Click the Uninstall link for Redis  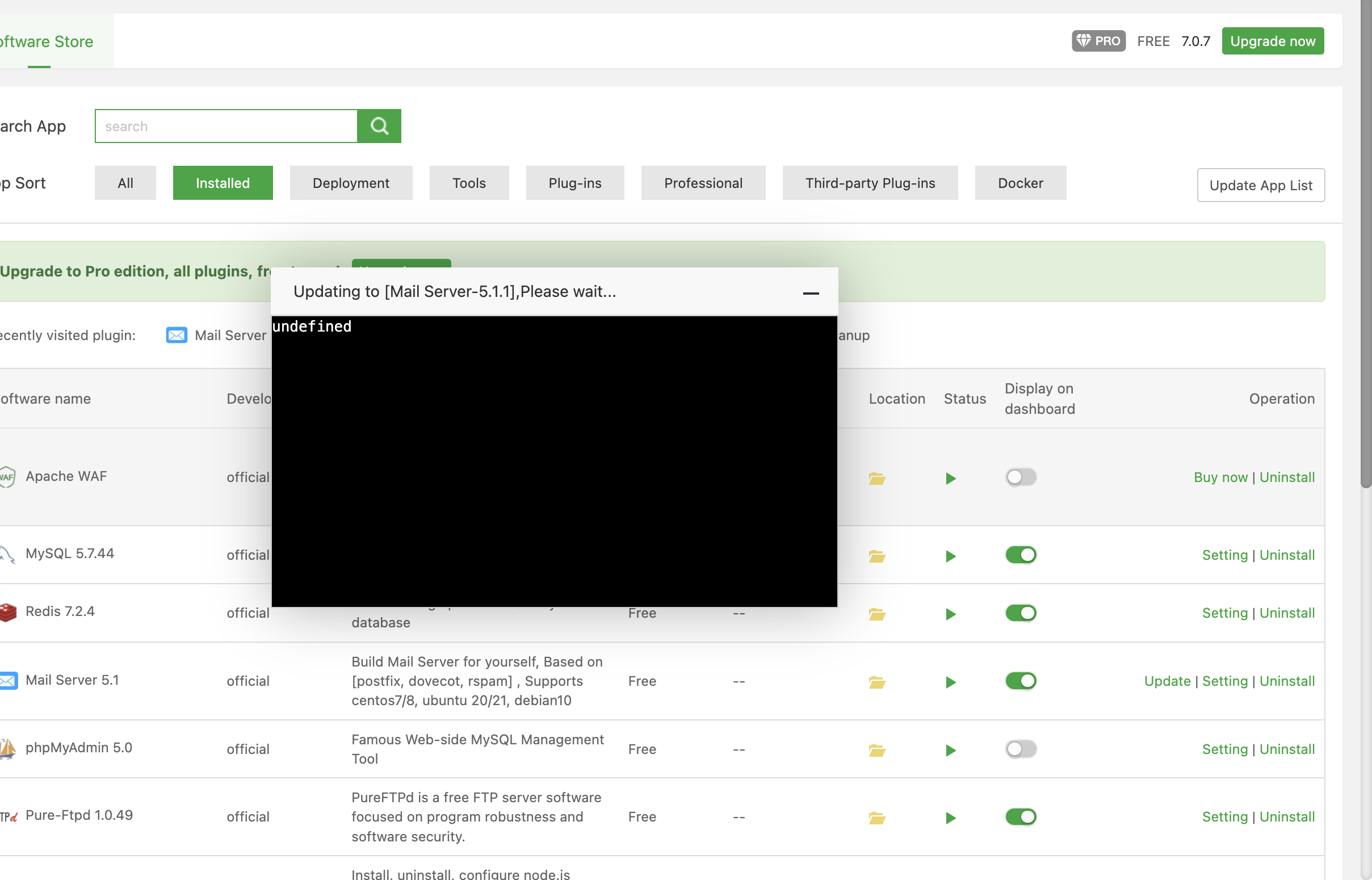coord(1286,613)
